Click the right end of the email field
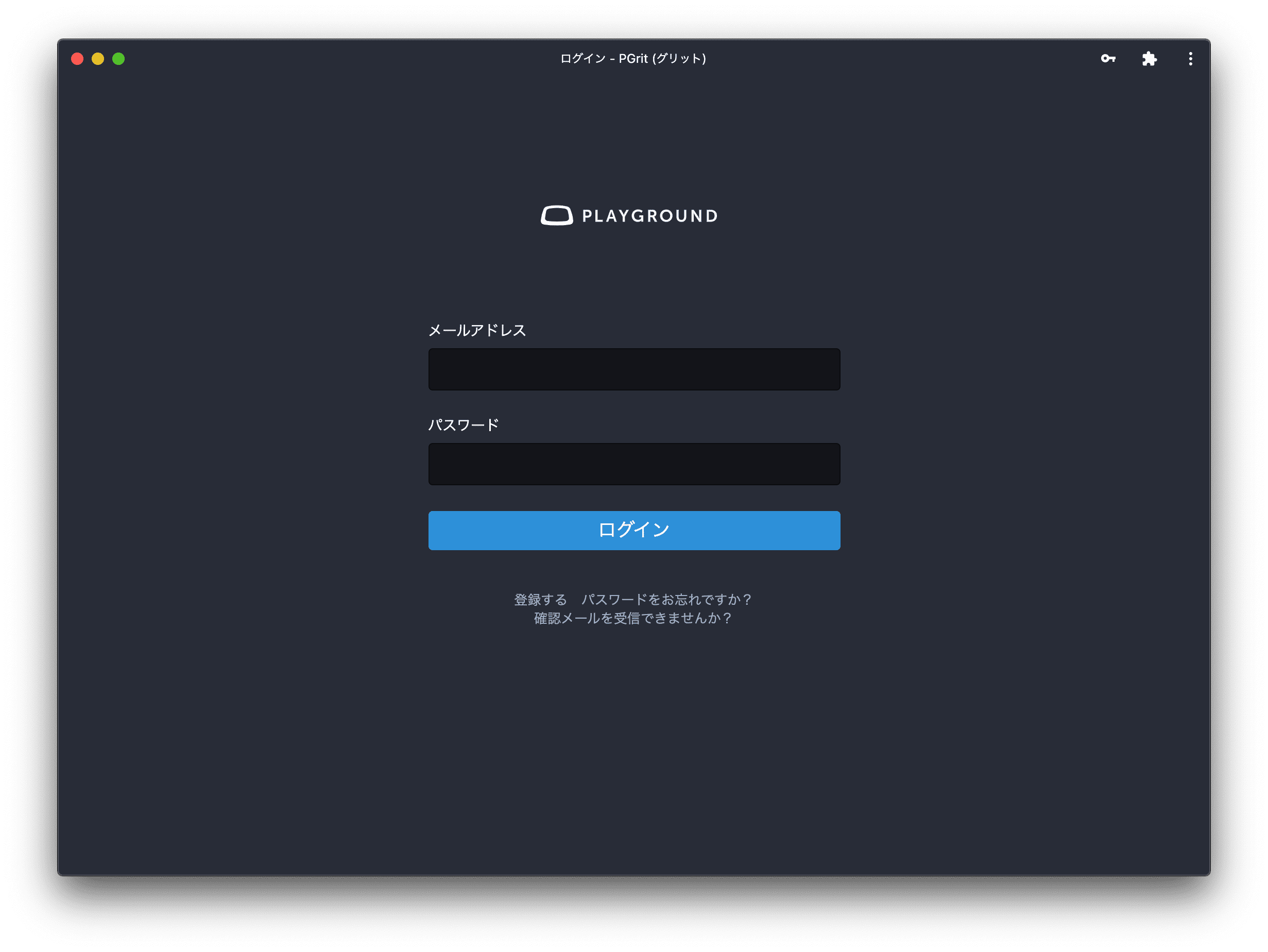The image size is (1268, 952). coord(826,369)
